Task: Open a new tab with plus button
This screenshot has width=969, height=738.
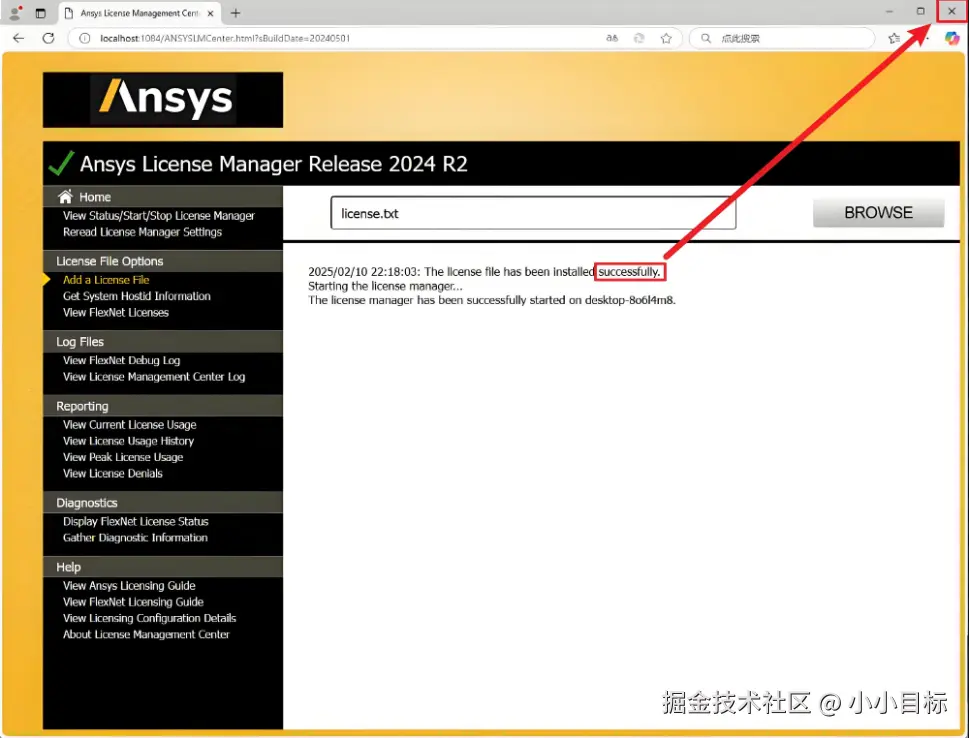Action: pos(235,13)
